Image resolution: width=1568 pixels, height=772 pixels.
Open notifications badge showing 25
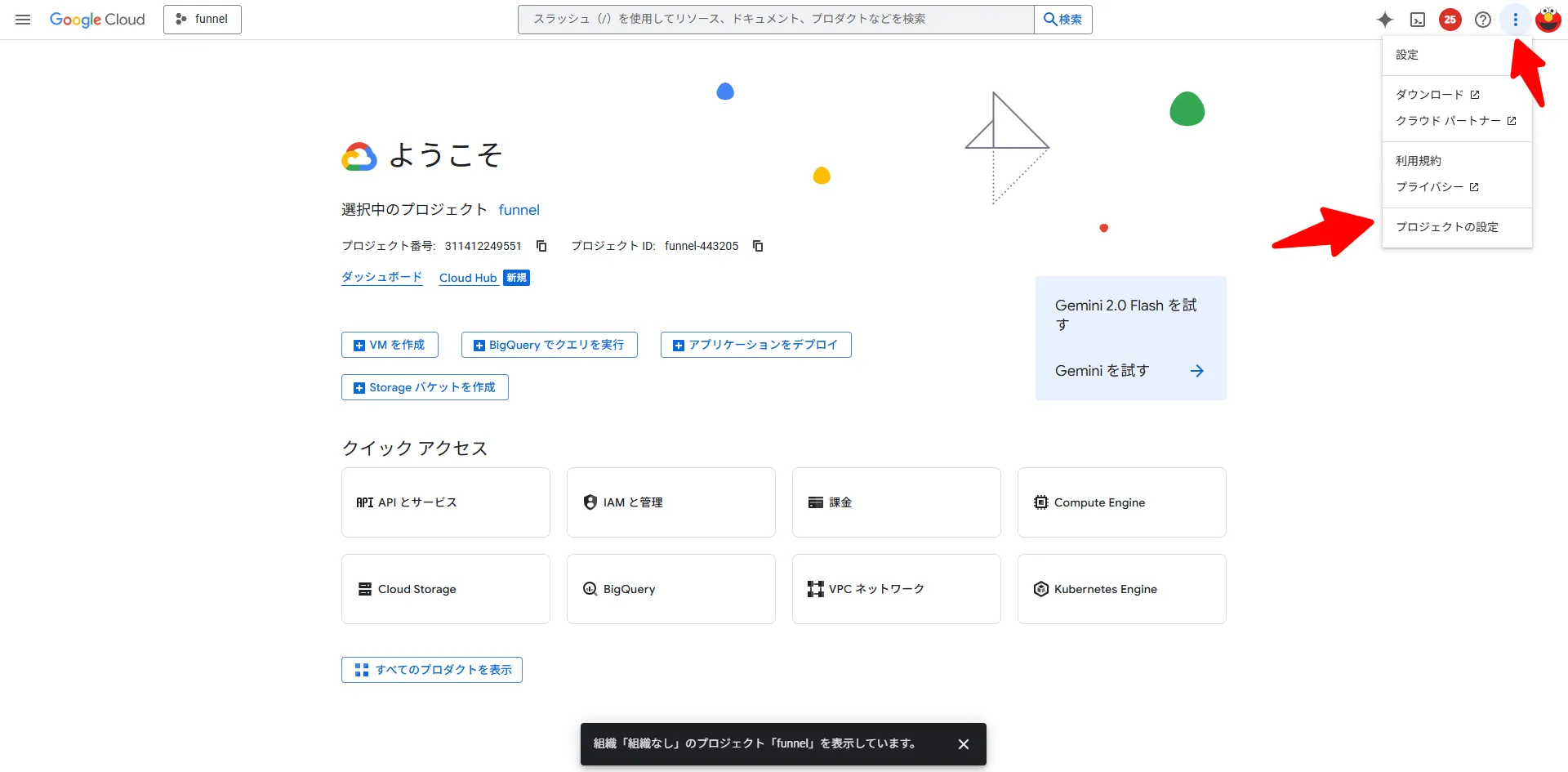tap(1450, 20)
